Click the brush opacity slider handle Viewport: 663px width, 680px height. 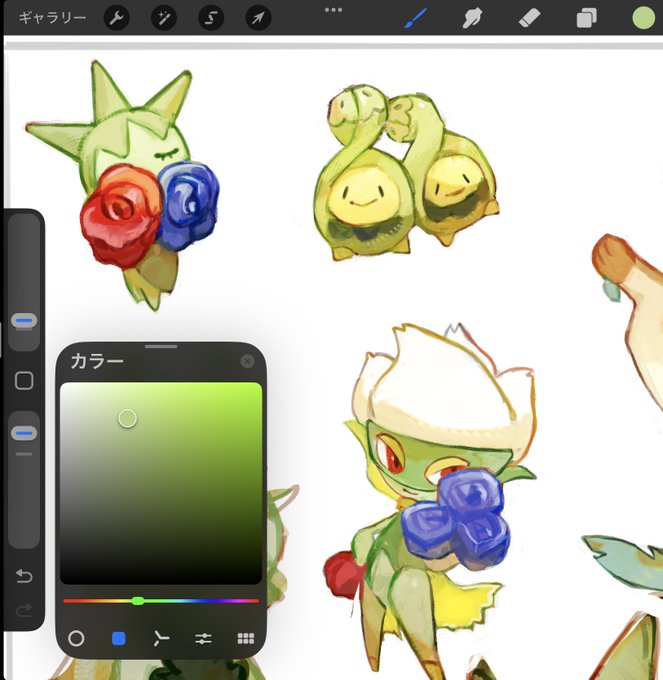[24, 433]
